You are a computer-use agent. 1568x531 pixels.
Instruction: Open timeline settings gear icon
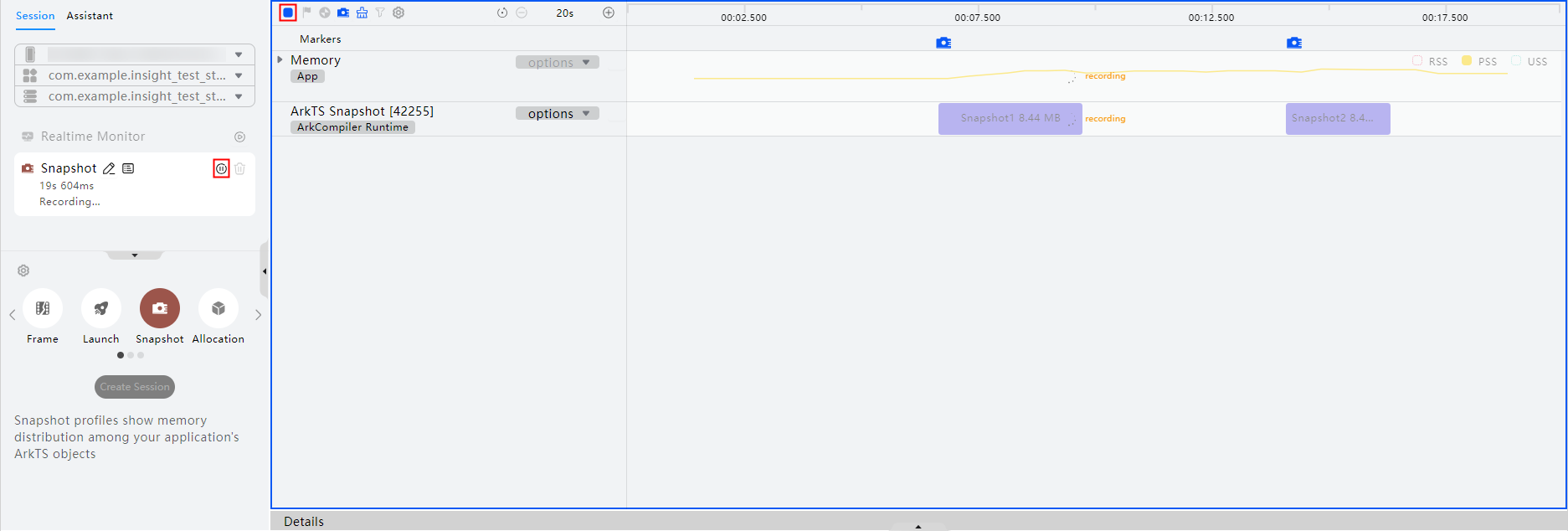(398, 13)
